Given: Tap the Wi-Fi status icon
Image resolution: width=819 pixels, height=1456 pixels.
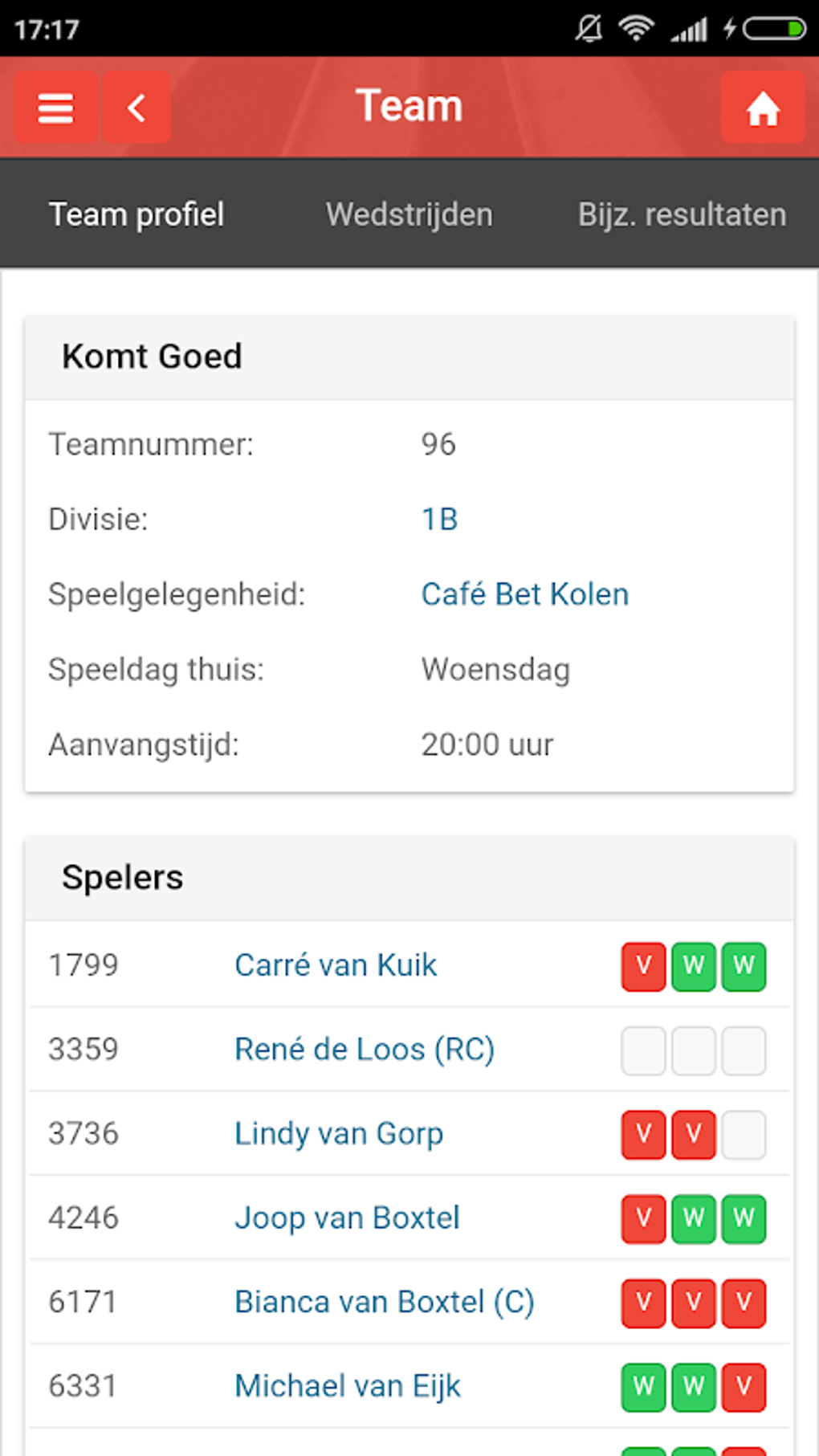Looking at the screenshot, I should pyautogui.click(x=636, y=28).
